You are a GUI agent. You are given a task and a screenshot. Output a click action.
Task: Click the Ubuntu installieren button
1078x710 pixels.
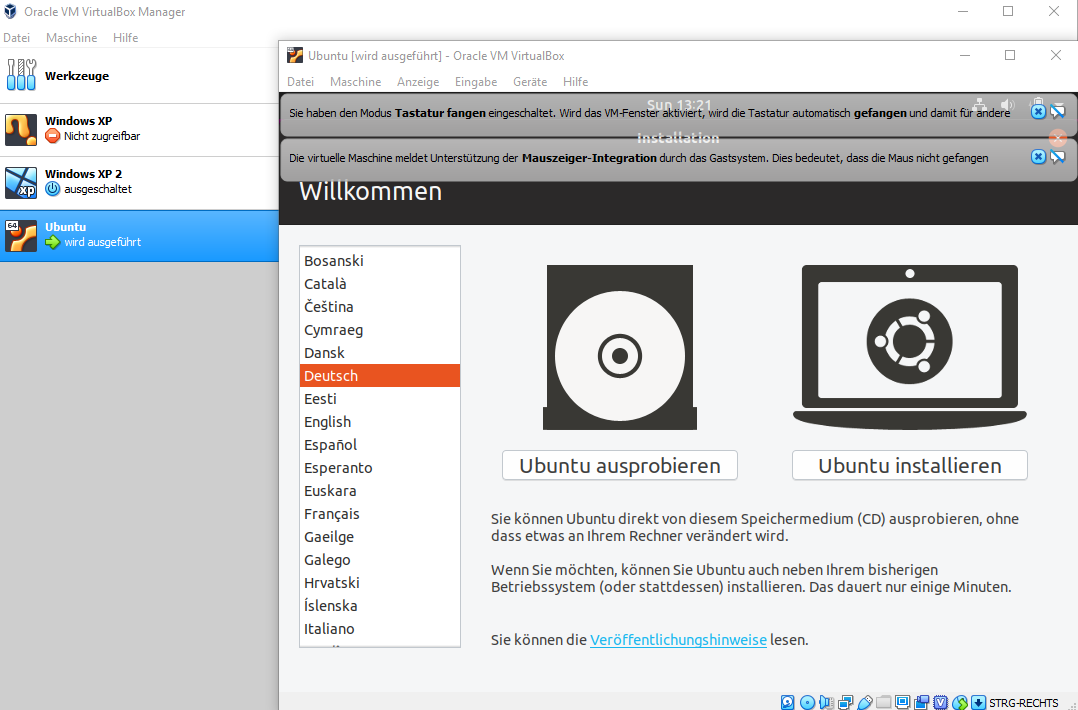[910, 465]
